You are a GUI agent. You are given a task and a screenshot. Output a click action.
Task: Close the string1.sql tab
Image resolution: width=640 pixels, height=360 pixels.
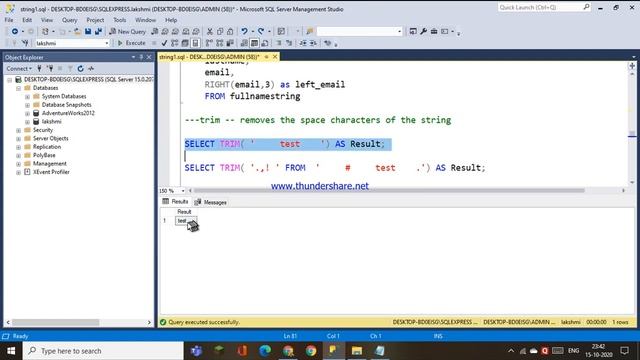tap(275, 57)
